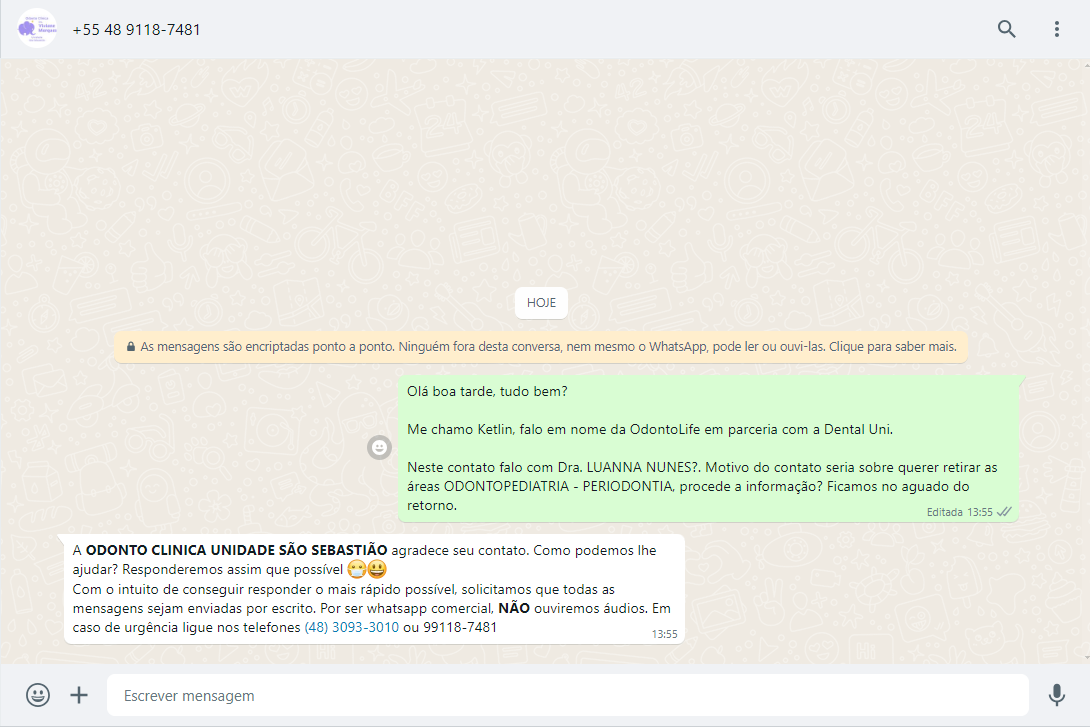1090x727 pixels.
Task: Click the Editada 13:55 timestamp
Action: pyautogui.click(x=959, y=512)
